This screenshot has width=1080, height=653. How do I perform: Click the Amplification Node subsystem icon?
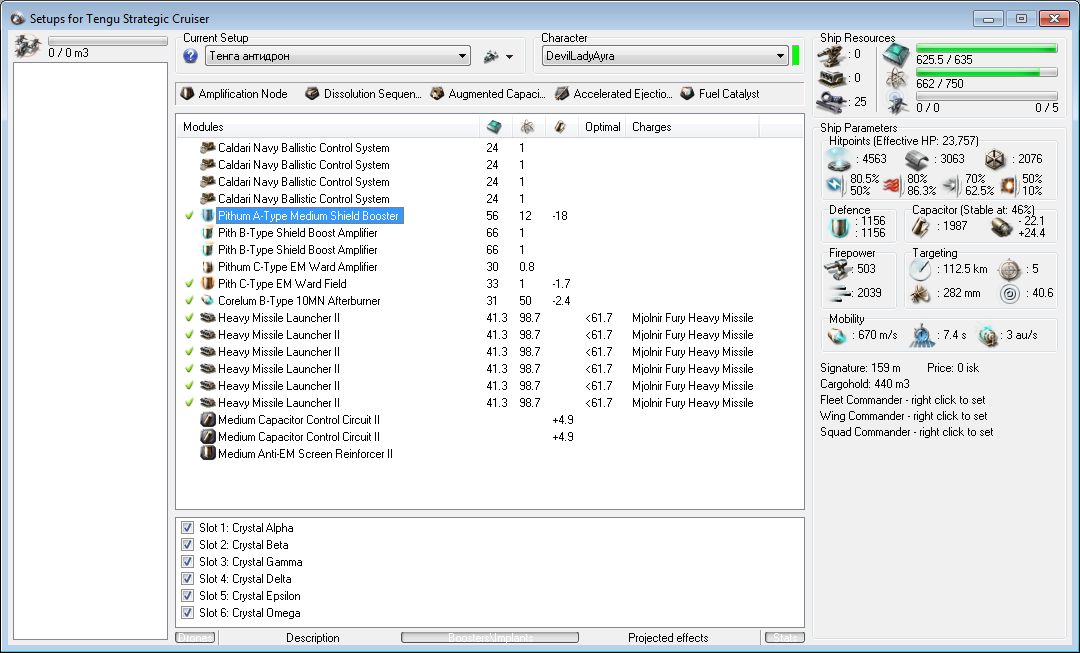(x=187, y=94)
